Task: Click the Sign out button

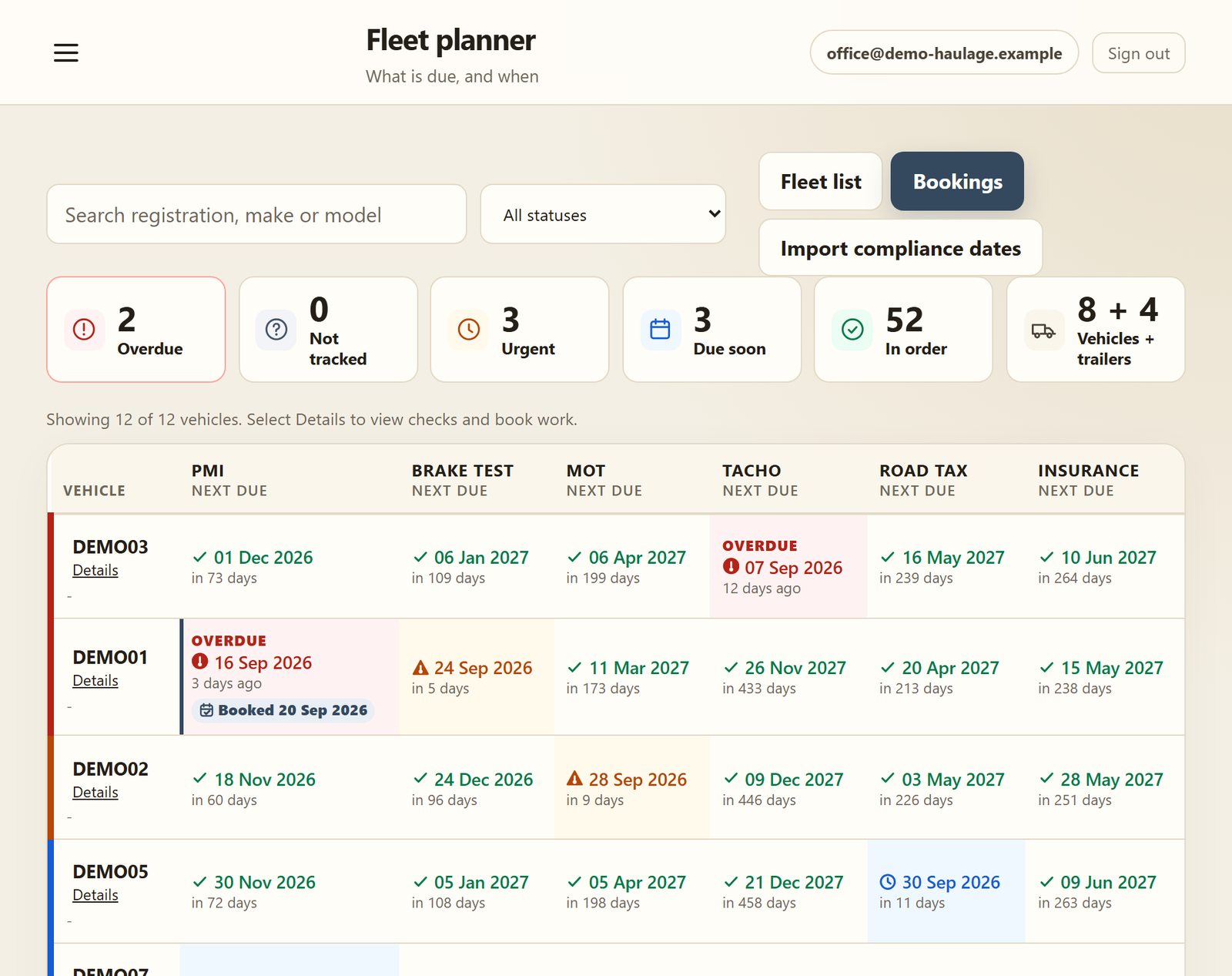Action: point(1139,53)
